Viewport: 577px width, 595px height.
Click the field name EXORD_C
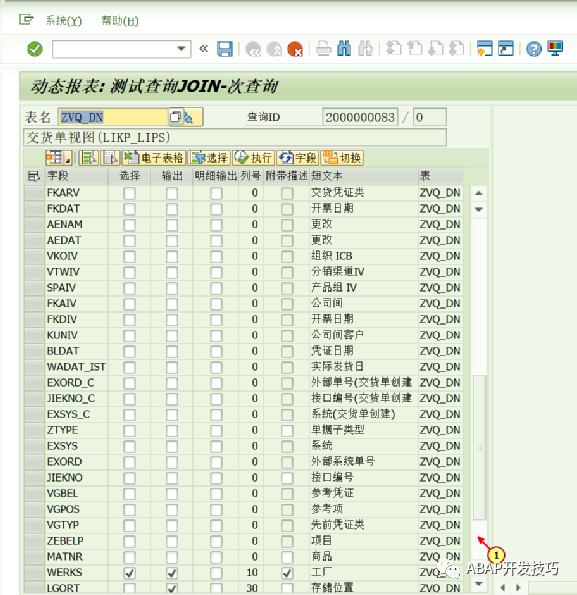tap(71, 383)
